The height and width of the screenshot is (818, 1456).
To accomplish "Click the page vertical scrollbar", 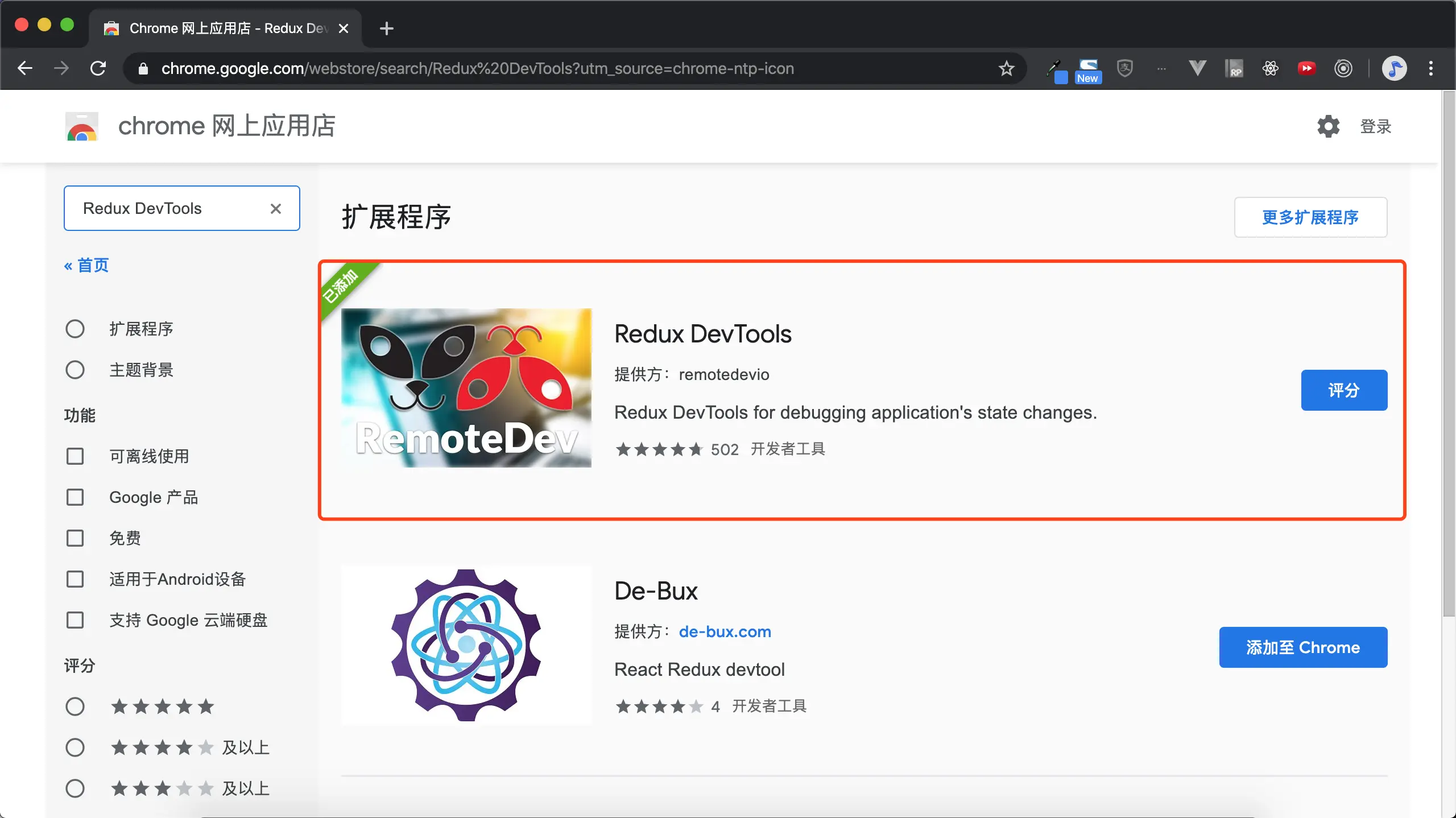I will (x=1448, y=353).
